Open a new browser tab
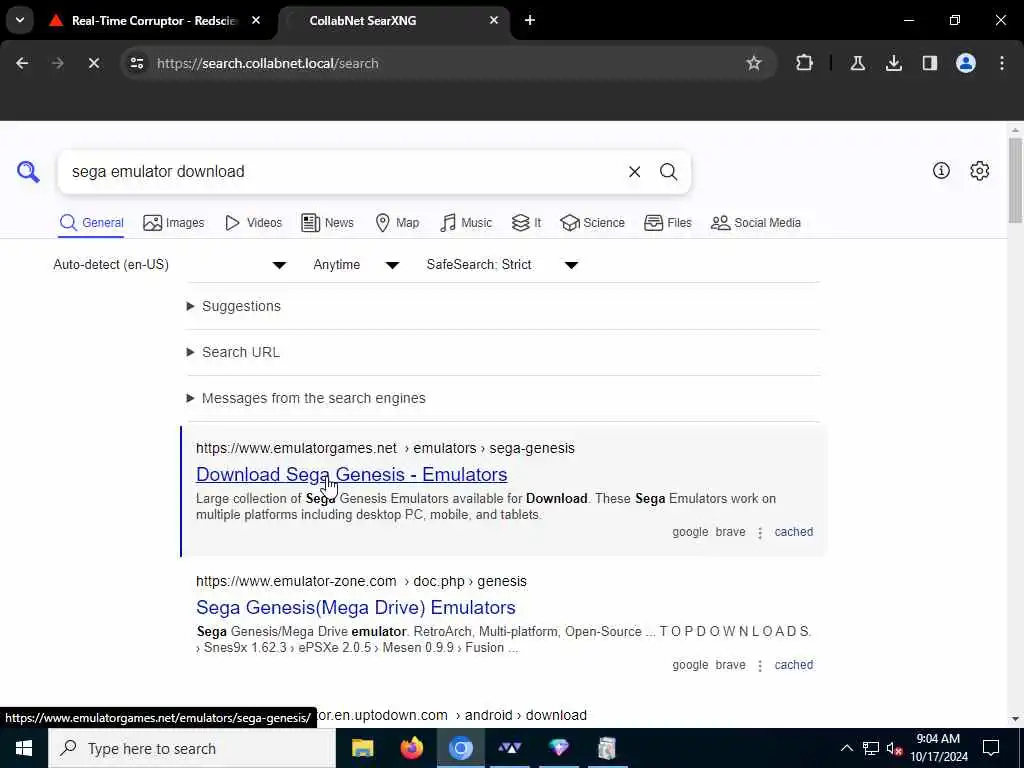 (x=530, y=21)
